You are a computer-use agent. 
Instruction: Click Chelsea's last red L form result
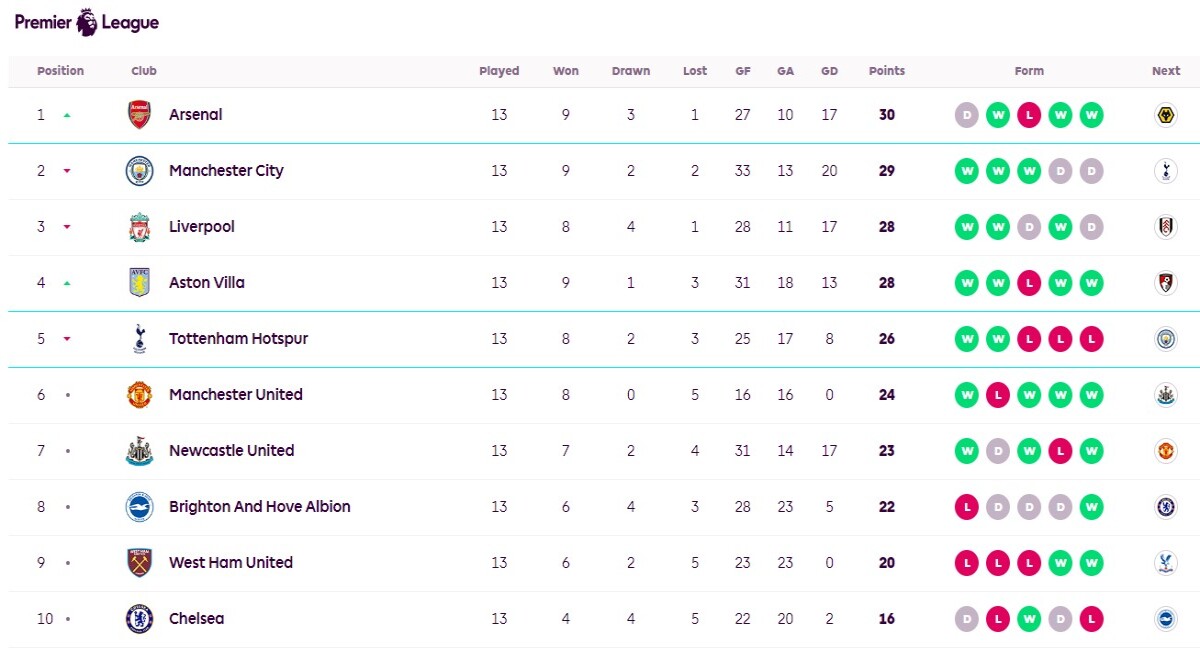pyautogui.click(x=1091, y=619)
